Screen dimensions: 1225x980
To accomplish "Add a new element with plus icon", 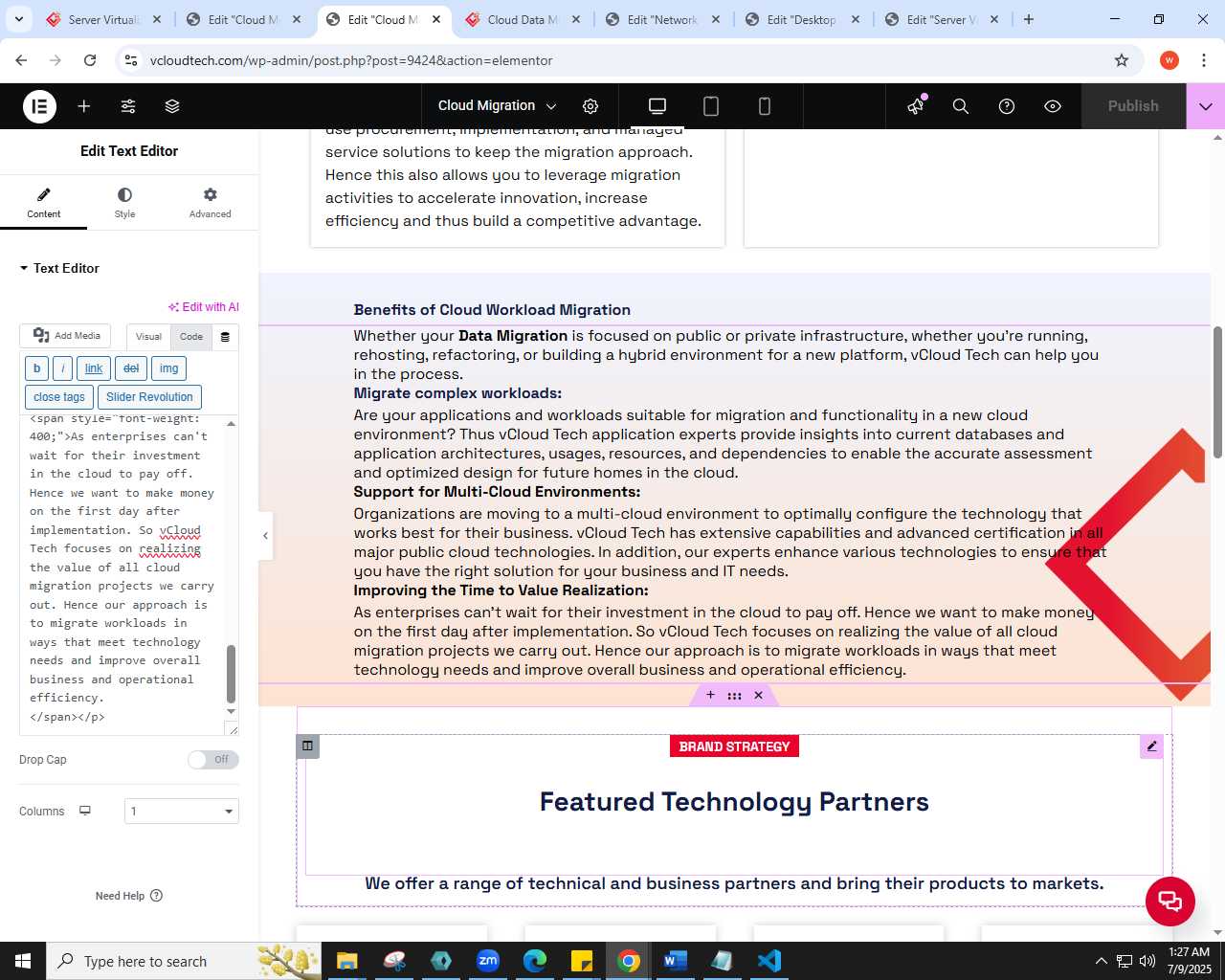I will tap(84, 106).
